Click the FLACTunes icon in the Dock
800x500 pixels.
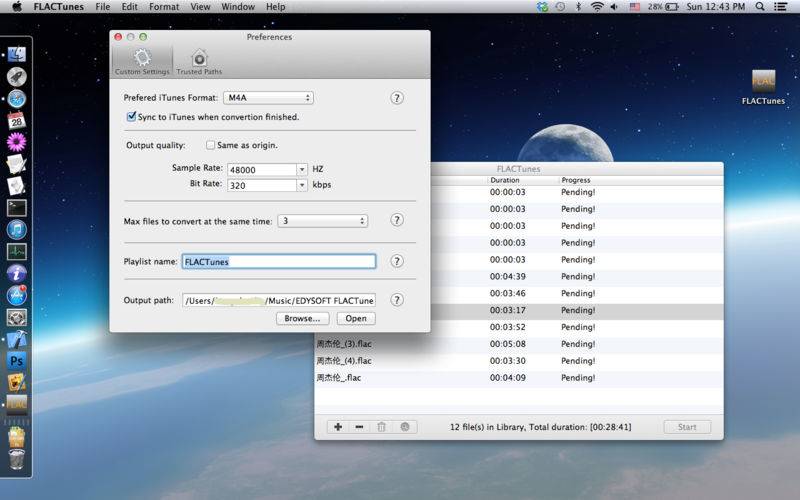coord(16,404)
